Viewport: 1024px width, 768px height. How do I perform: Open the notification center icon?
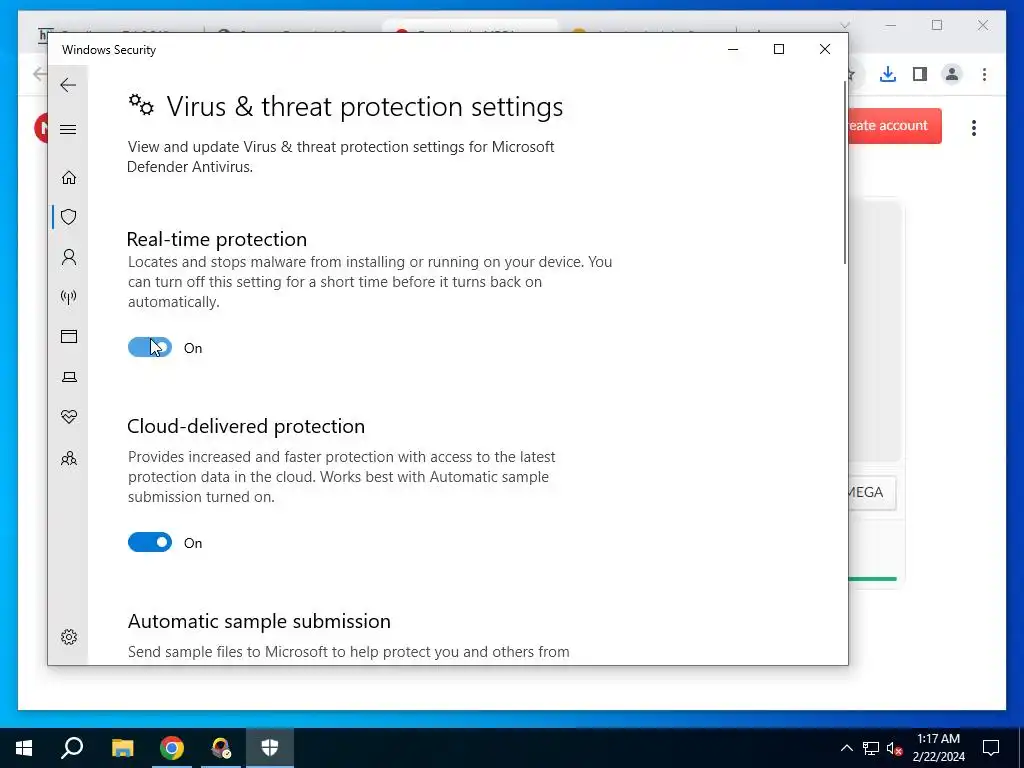click(x=991, y=748)
